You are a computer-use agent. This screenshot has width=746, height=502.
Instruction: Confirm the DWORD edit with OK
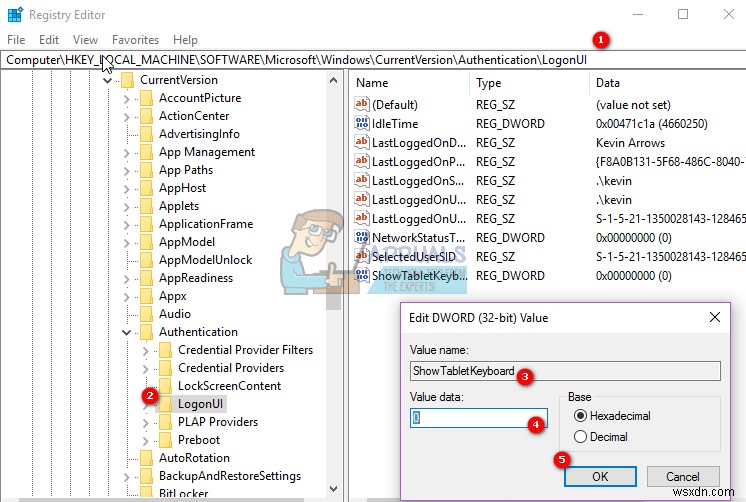coord(600,476)
